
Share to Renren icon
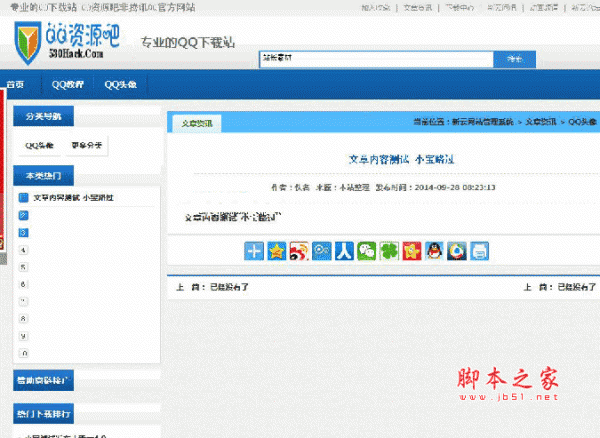tap(344, 251)
